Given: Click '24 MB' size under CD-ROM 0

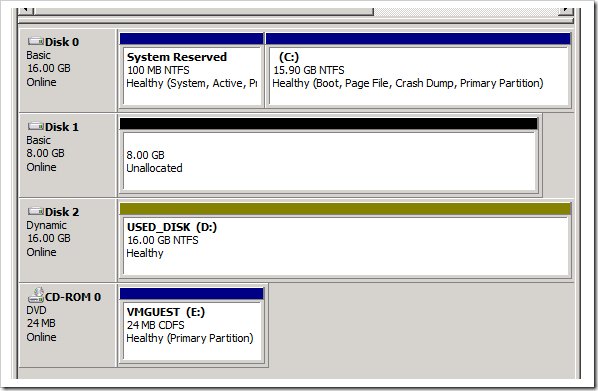Looking at the screenshot, I should pos(41,323).
